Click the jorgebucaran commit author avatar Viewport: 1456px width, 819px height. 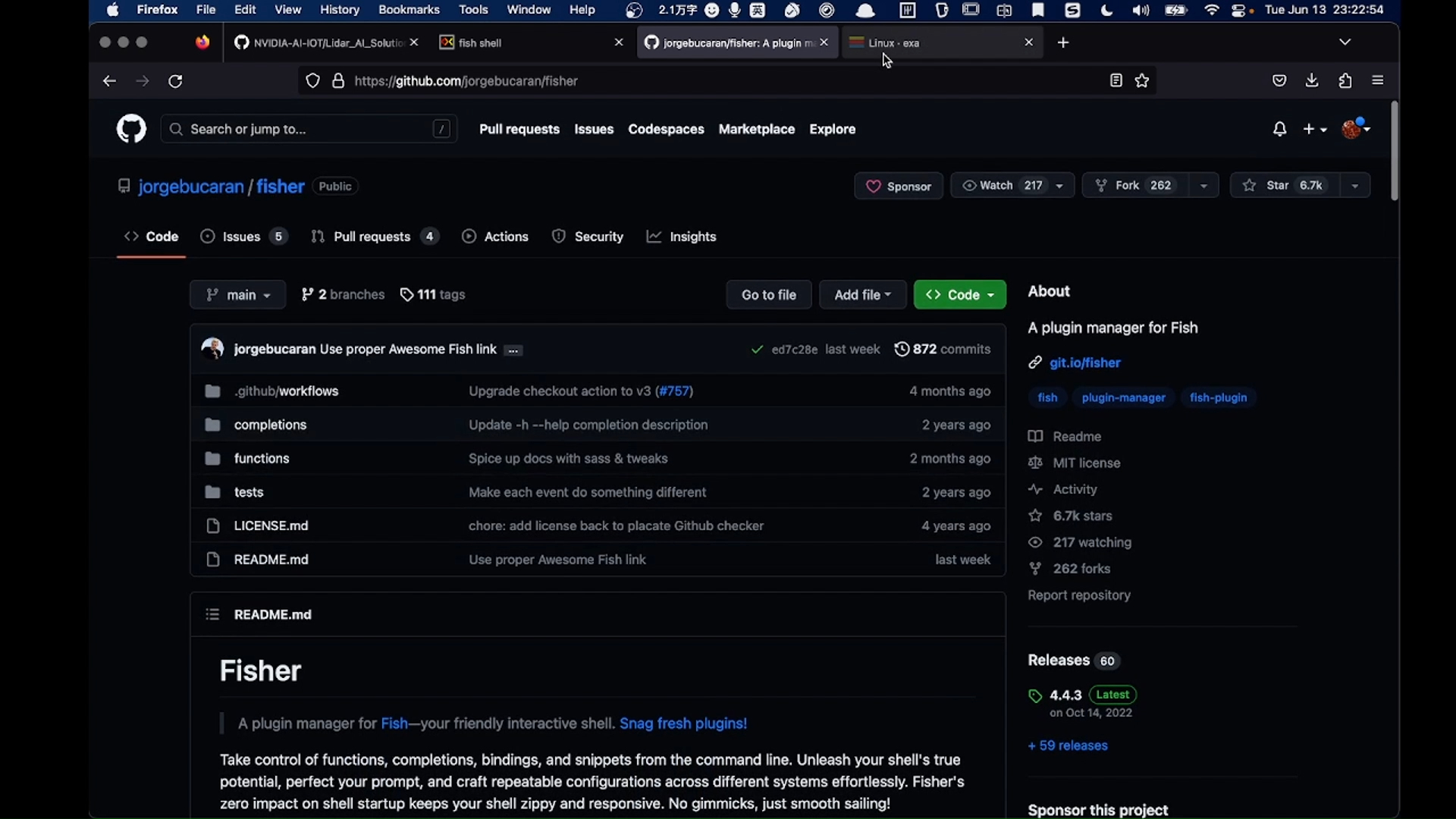pos(212,349)
